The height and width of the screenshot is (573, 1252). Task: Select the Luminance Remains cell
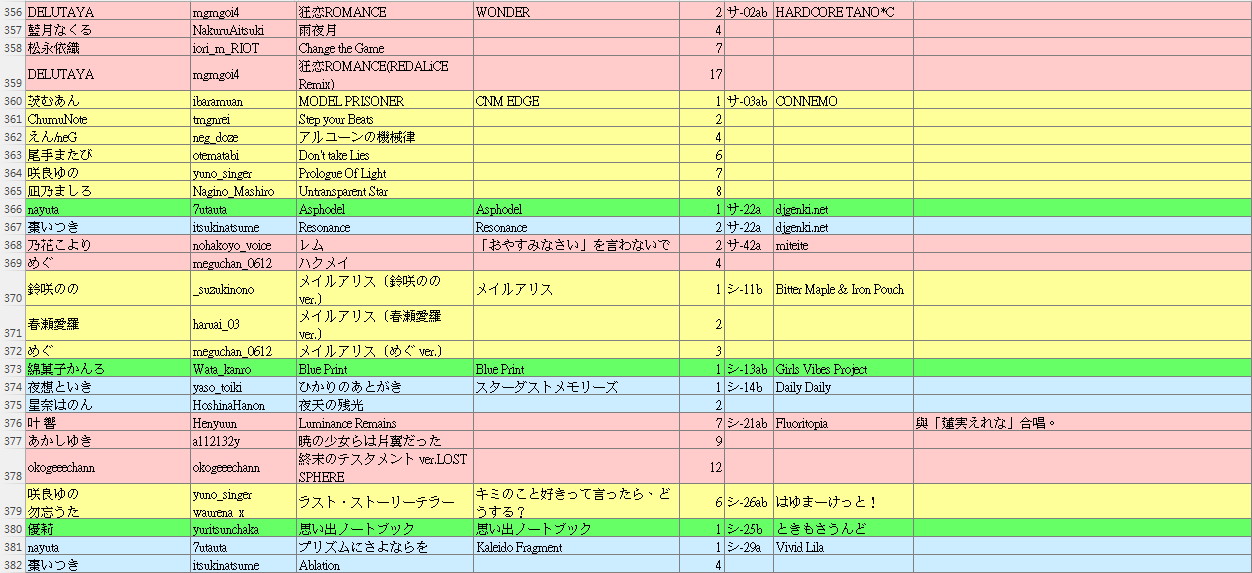(x=384, y=423)
